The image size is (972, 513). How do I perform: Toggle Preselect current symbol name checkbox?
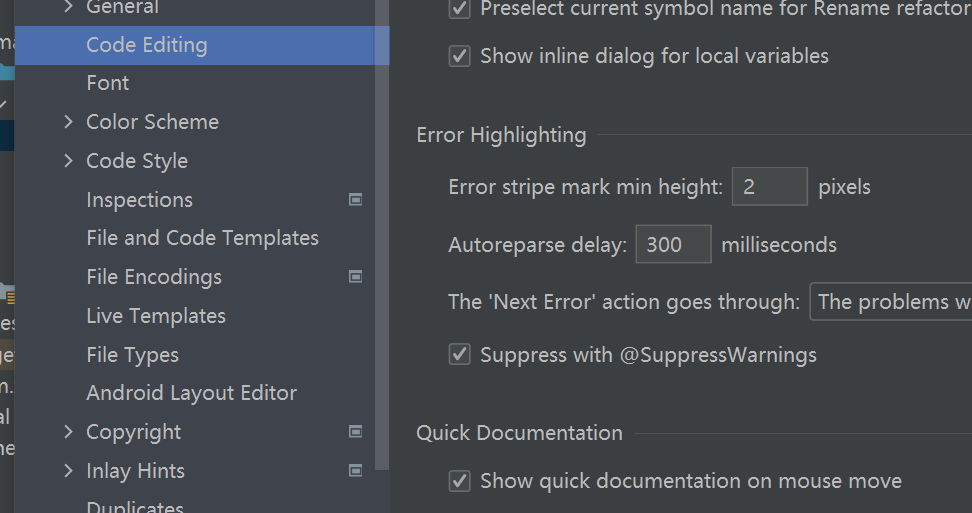pos(460,9)
